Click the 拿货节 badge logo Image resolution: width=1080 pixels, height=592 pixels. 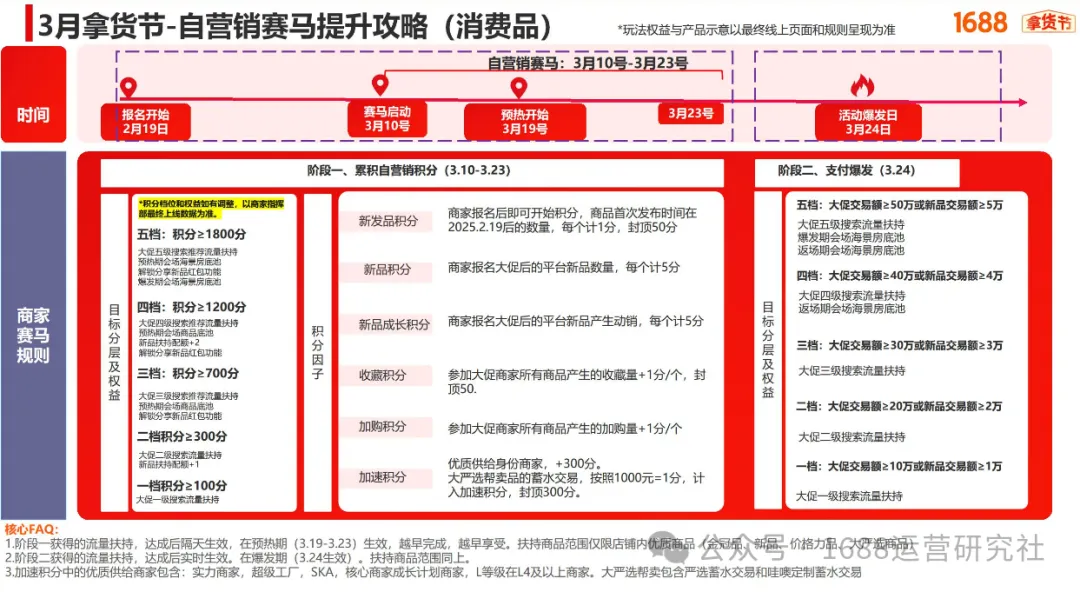1048,22
